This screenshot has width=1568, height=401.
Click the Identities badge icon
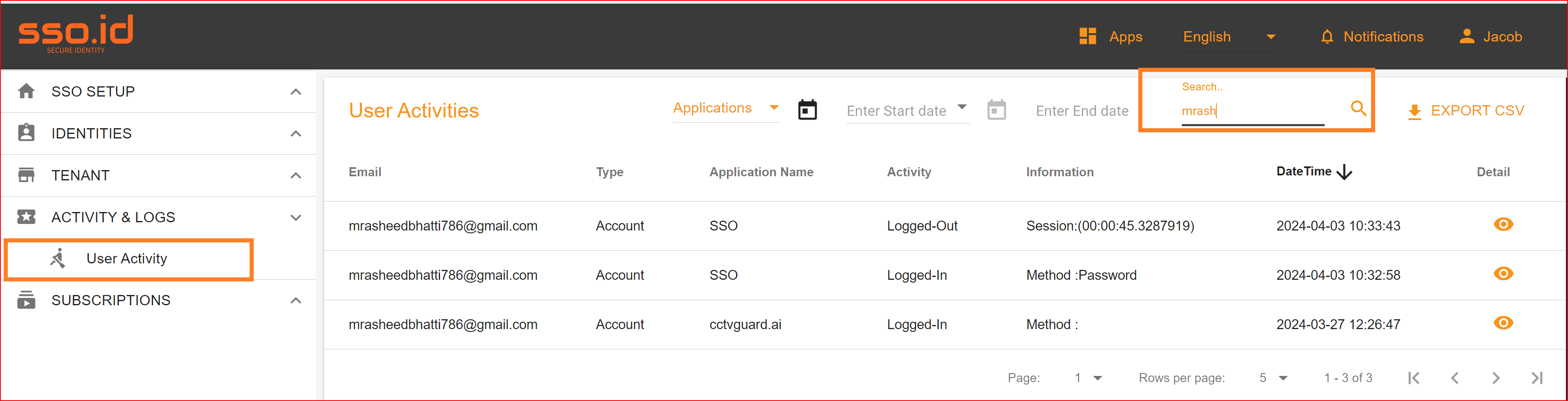[x=26, y=133]
